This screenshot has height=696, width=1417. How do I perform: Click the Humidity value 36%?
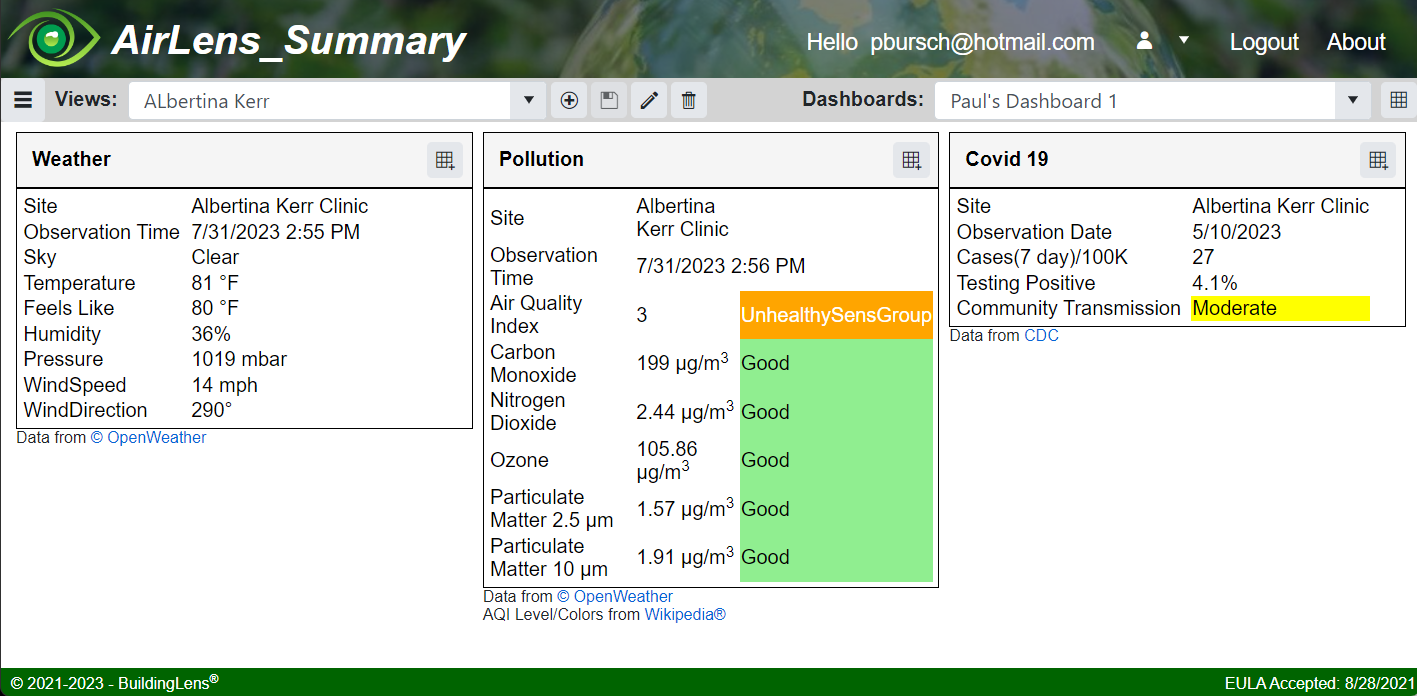(211, 334)
